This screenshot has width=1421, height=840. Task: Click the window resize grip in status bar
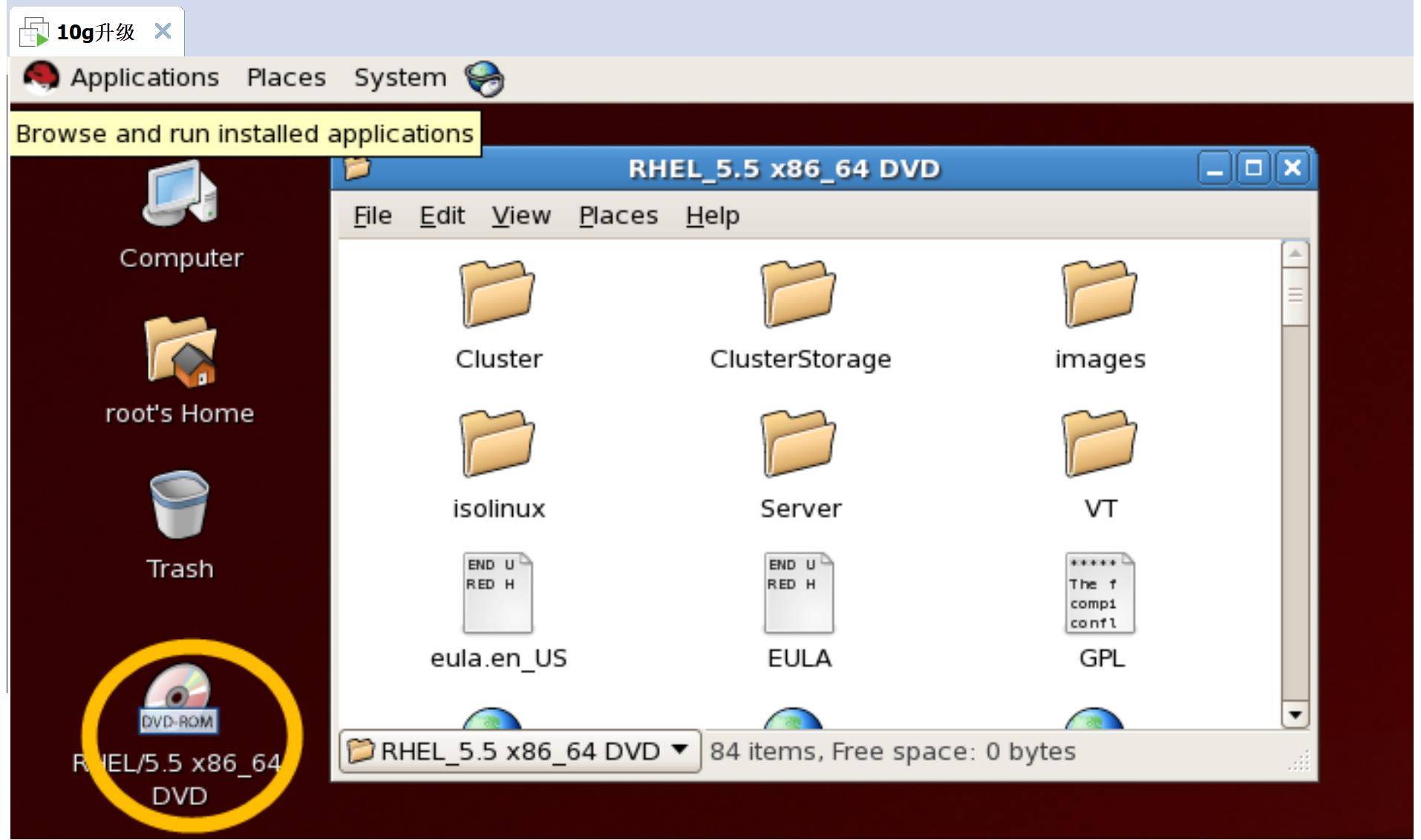[x=1299, y=761]
